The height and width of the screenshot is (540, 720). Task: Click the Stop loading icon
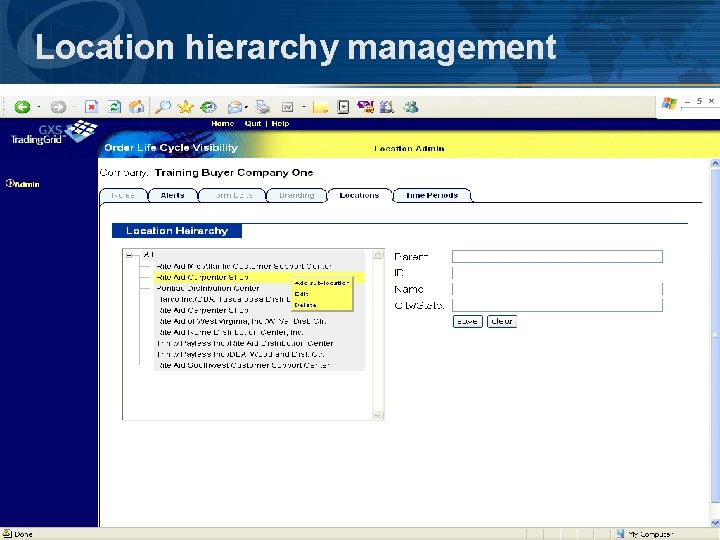[91, 107]
